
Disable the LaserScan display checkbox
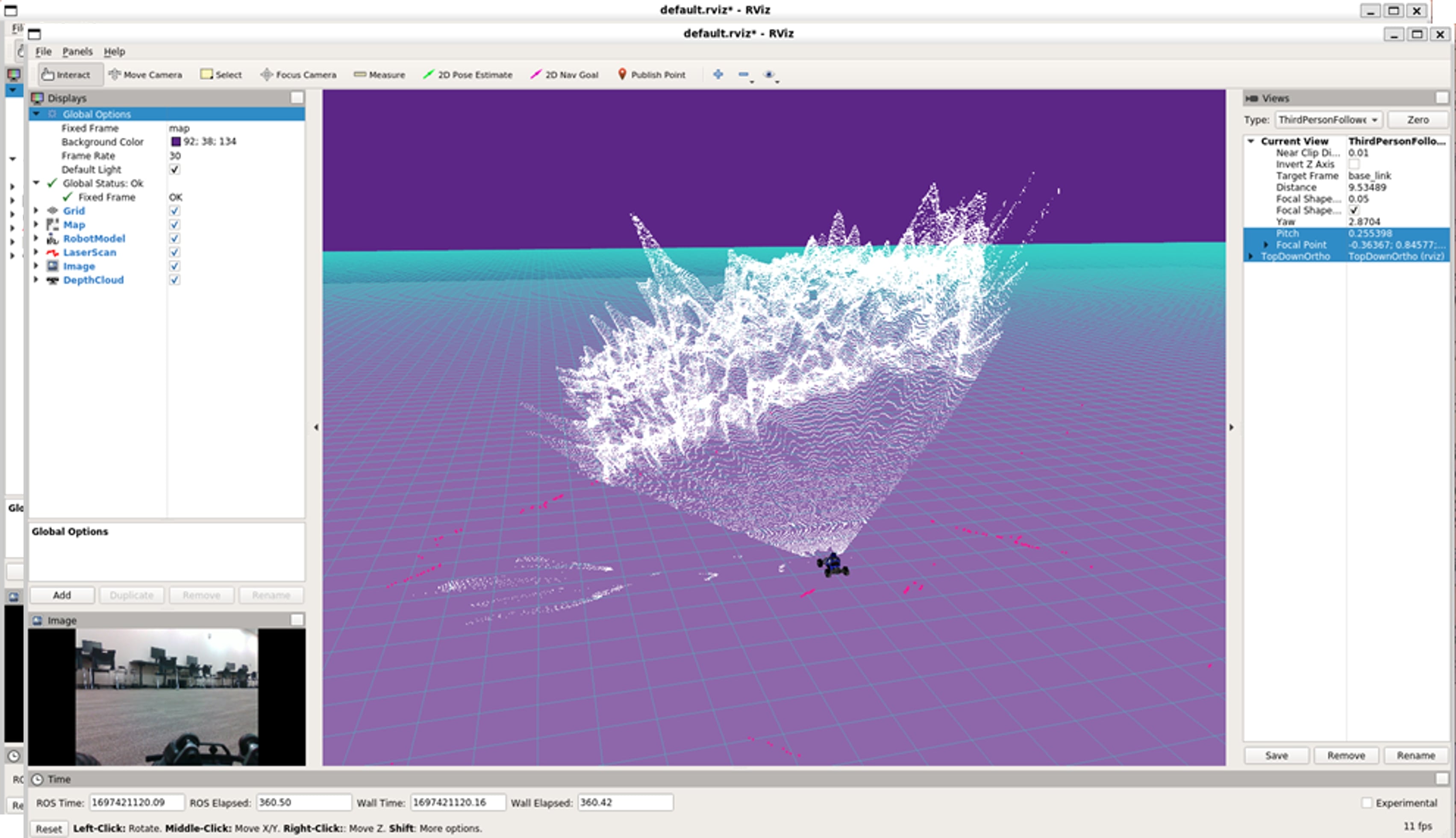coord(175,252)
